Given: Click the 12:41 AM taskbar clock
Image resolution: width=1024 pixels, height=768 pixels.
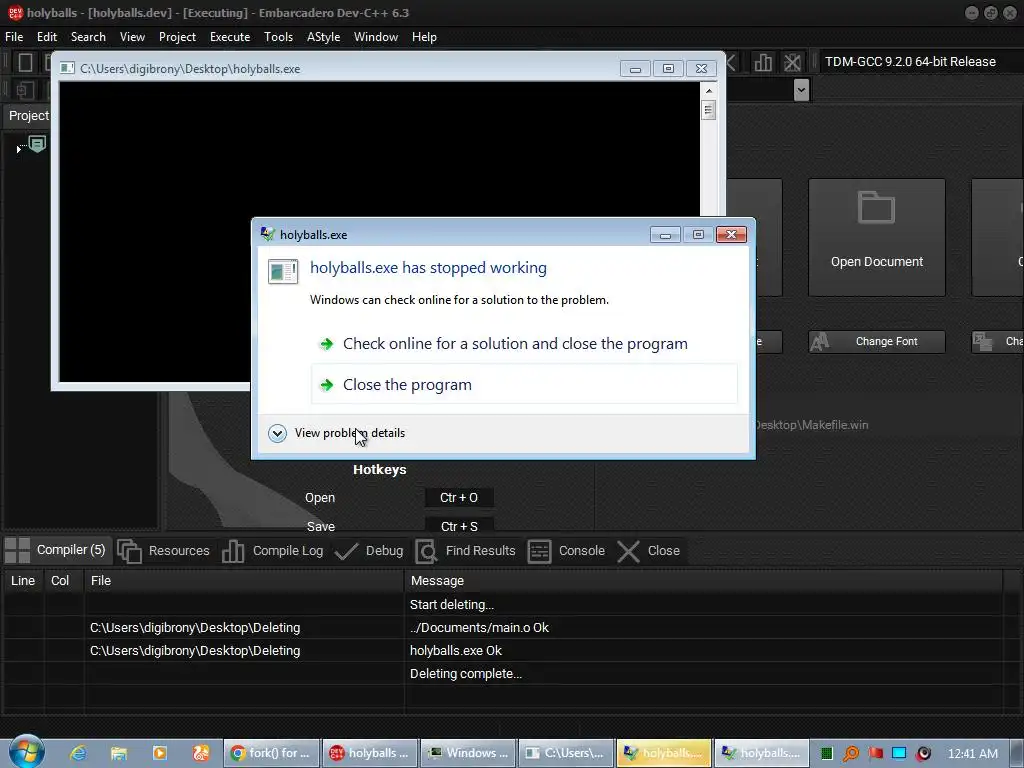Looking at the screenshot, I should [972, 754].
